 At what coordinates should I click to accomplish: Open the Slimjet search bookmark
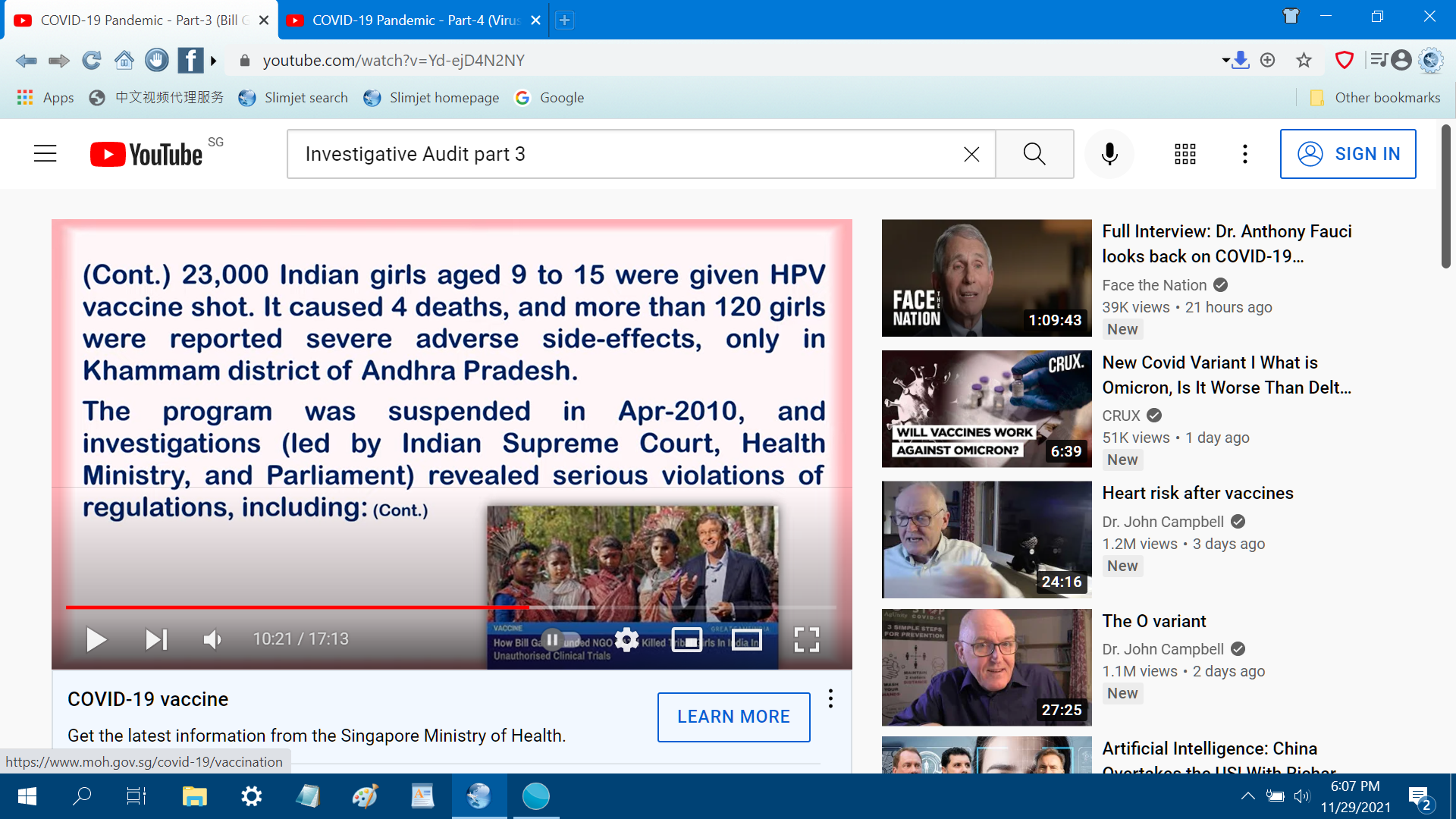[293, 98]
